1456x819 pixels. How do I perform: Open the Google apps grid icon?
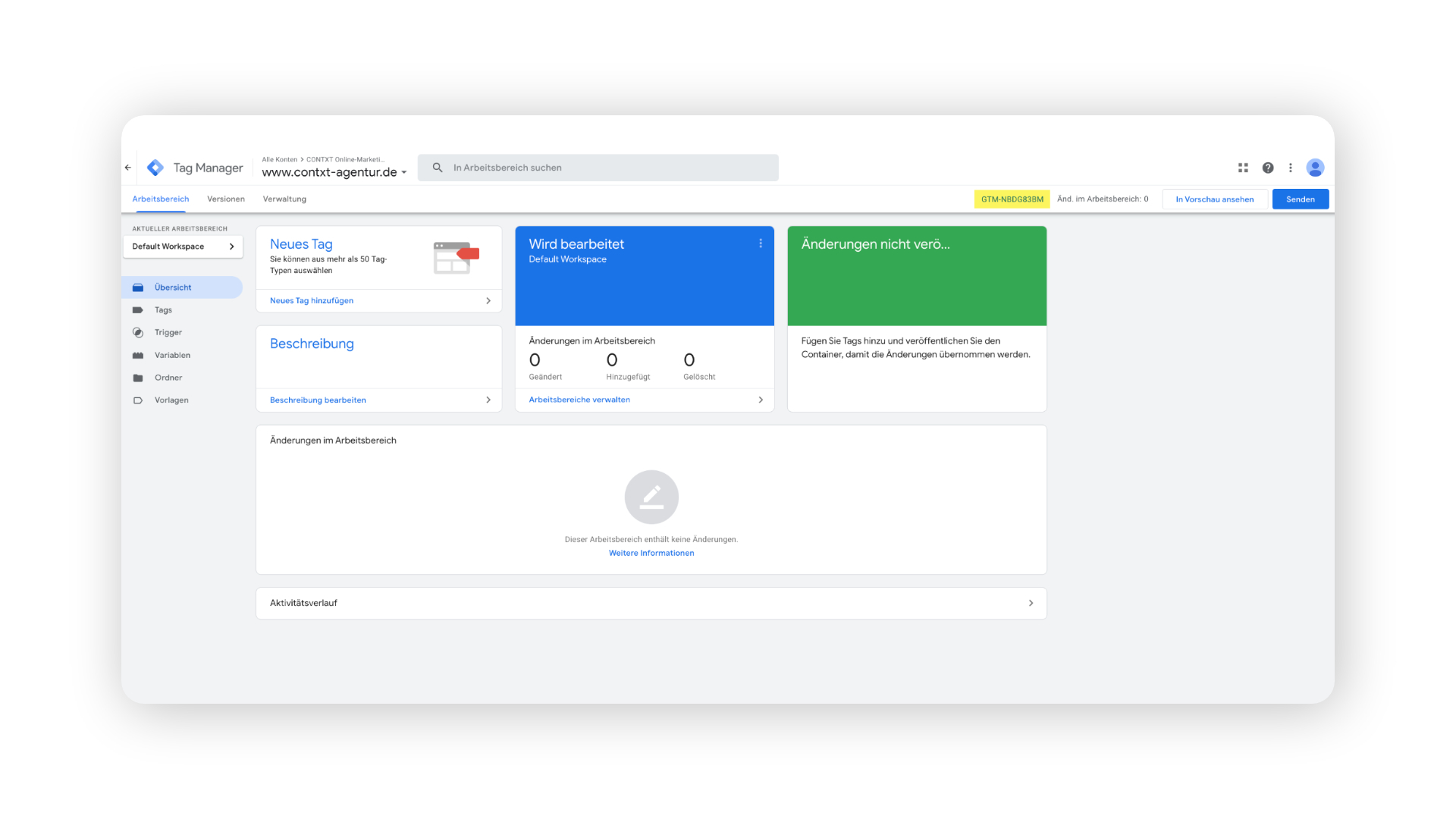click(x=1243, y=168)
